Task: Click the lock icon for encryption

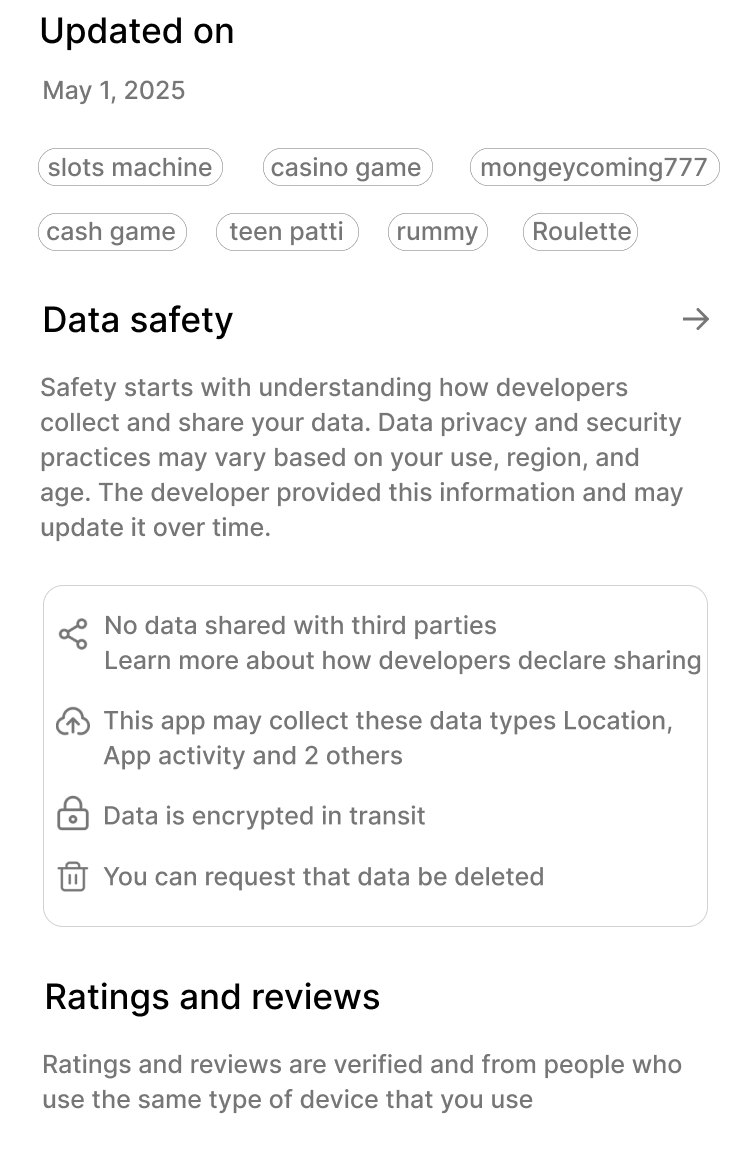Action: coord(74,814)
